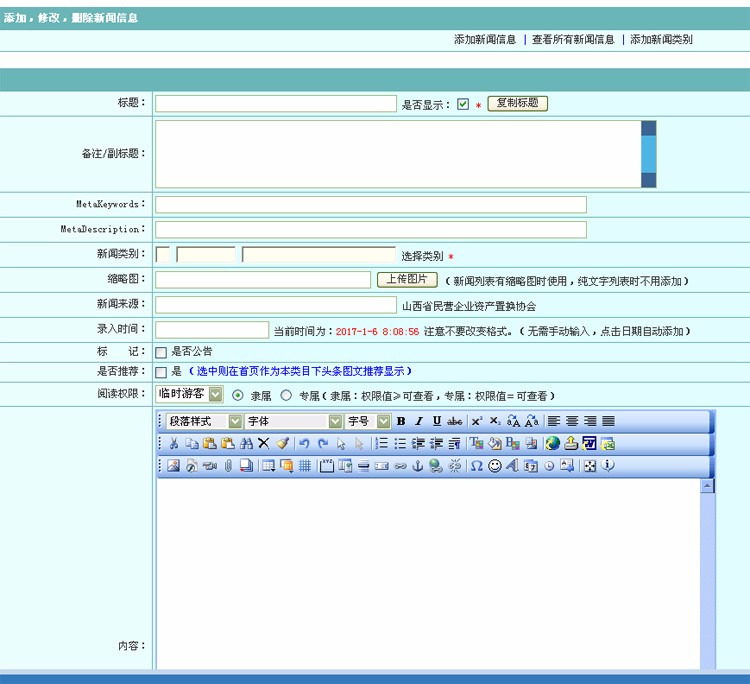
Task: Insert an anchor with the anchor icon
Action: point(418,465)
